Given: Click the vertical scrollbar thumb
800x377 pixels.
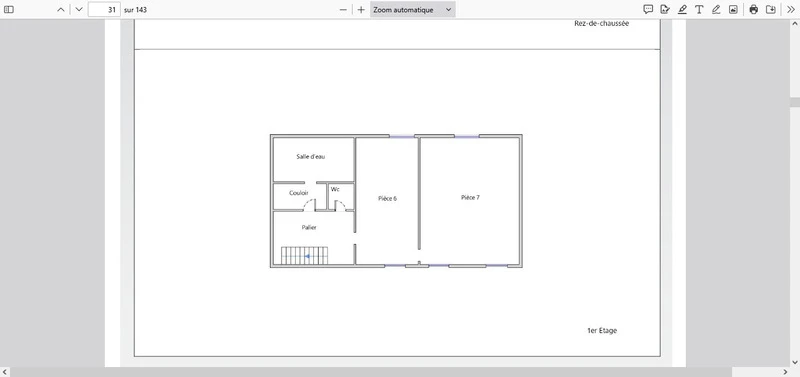Looking at the screenshot, I should (795, 102).
